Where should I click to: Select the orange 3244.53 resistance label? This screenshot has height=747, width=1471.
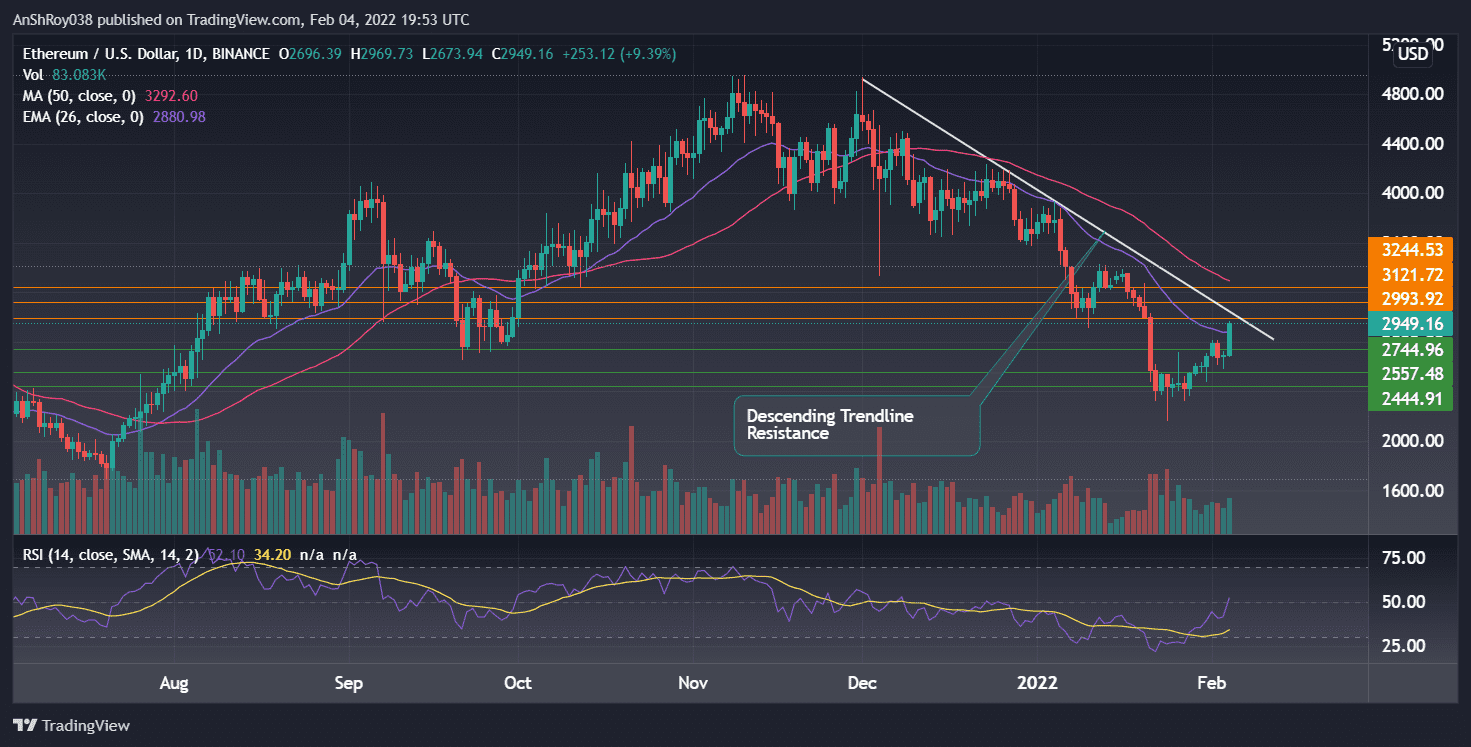tap(1413, 250)
